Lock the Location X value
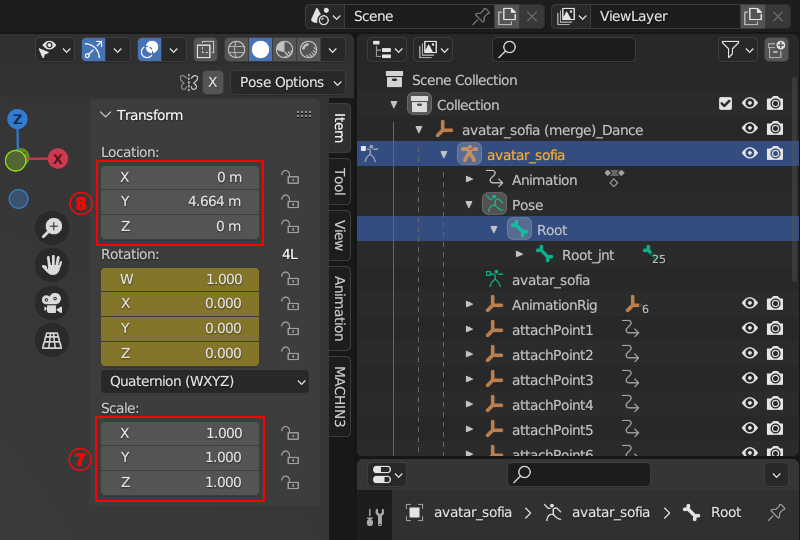This screenshot has height=540, width=800. (x=290, y=177)
